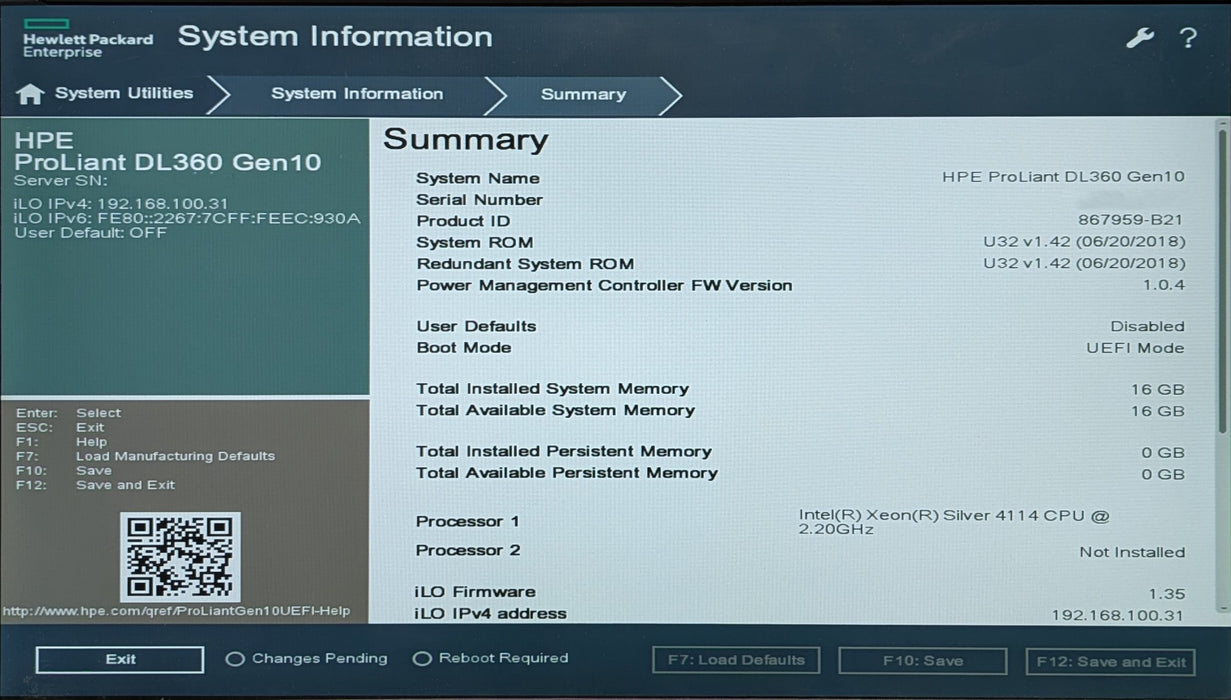
Task: Select the Changes Pending radio indicator
Action: [235, 659]
